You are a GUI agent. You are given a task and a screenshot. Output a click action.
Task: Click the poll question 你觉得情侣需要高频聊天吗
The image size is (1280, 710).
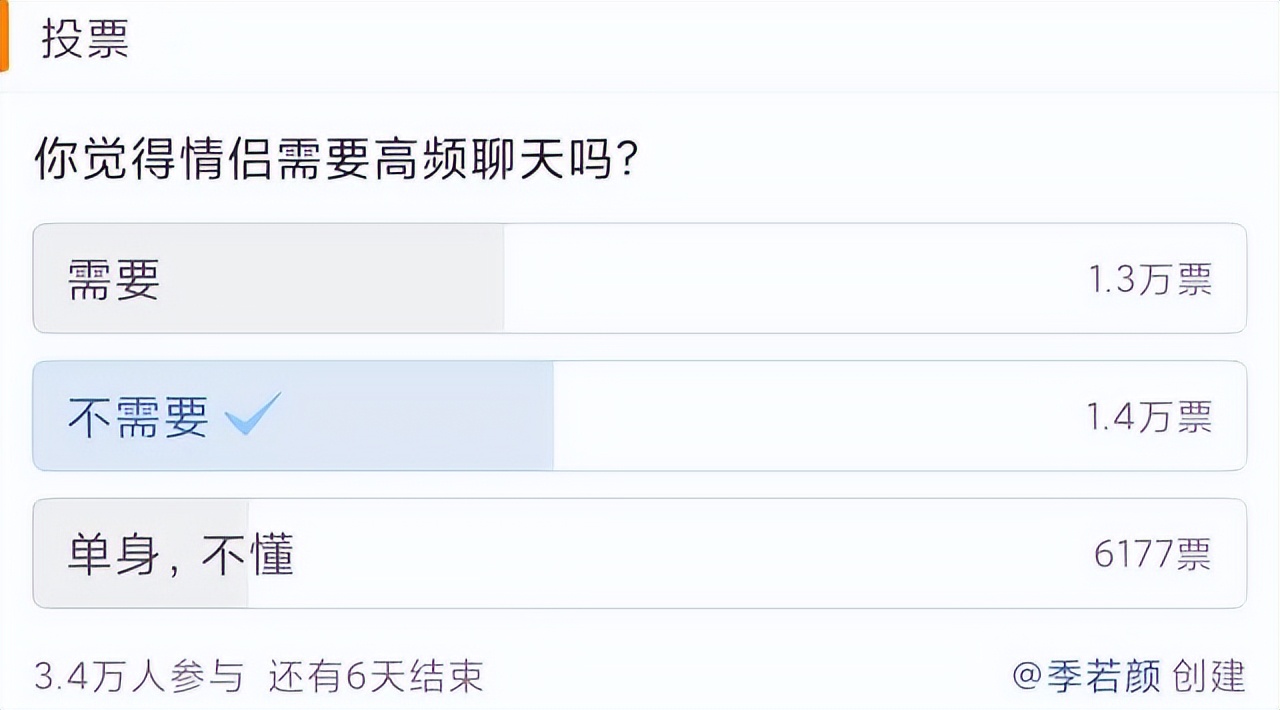tap(337, 161)
